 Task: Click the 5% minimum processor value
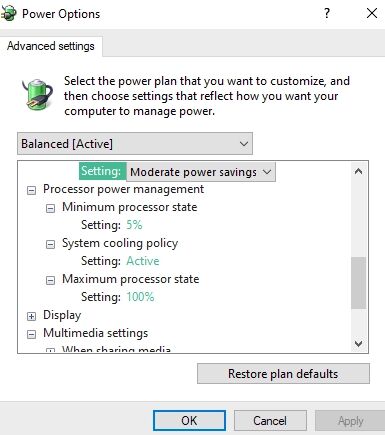(x=134, y=225)
